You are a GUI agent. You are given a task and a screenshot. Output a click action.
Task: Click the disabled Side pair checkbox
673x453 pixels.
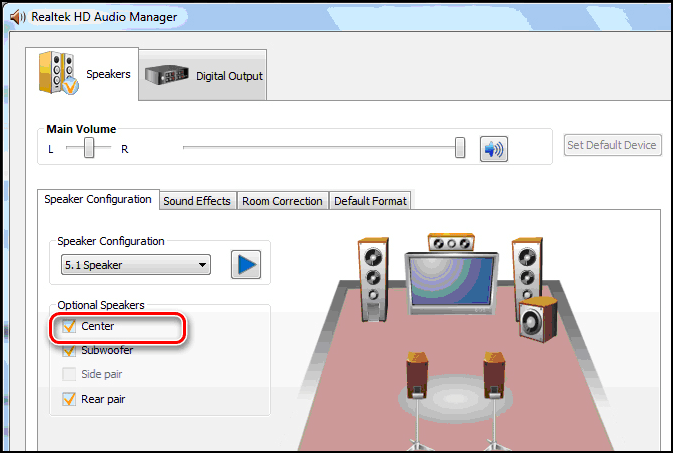(69, 374)
